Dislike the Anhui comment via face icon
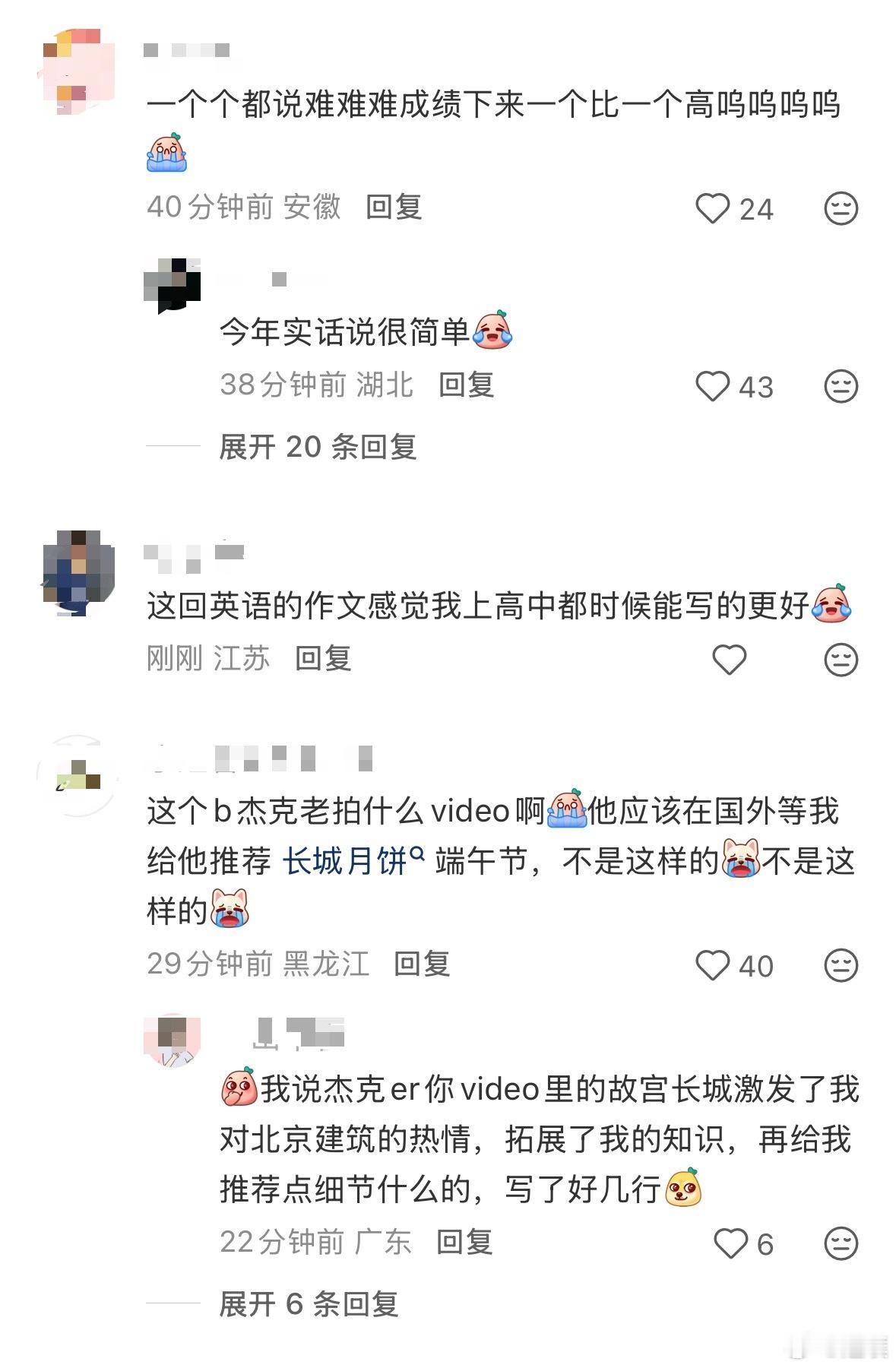 pos(841,208)
